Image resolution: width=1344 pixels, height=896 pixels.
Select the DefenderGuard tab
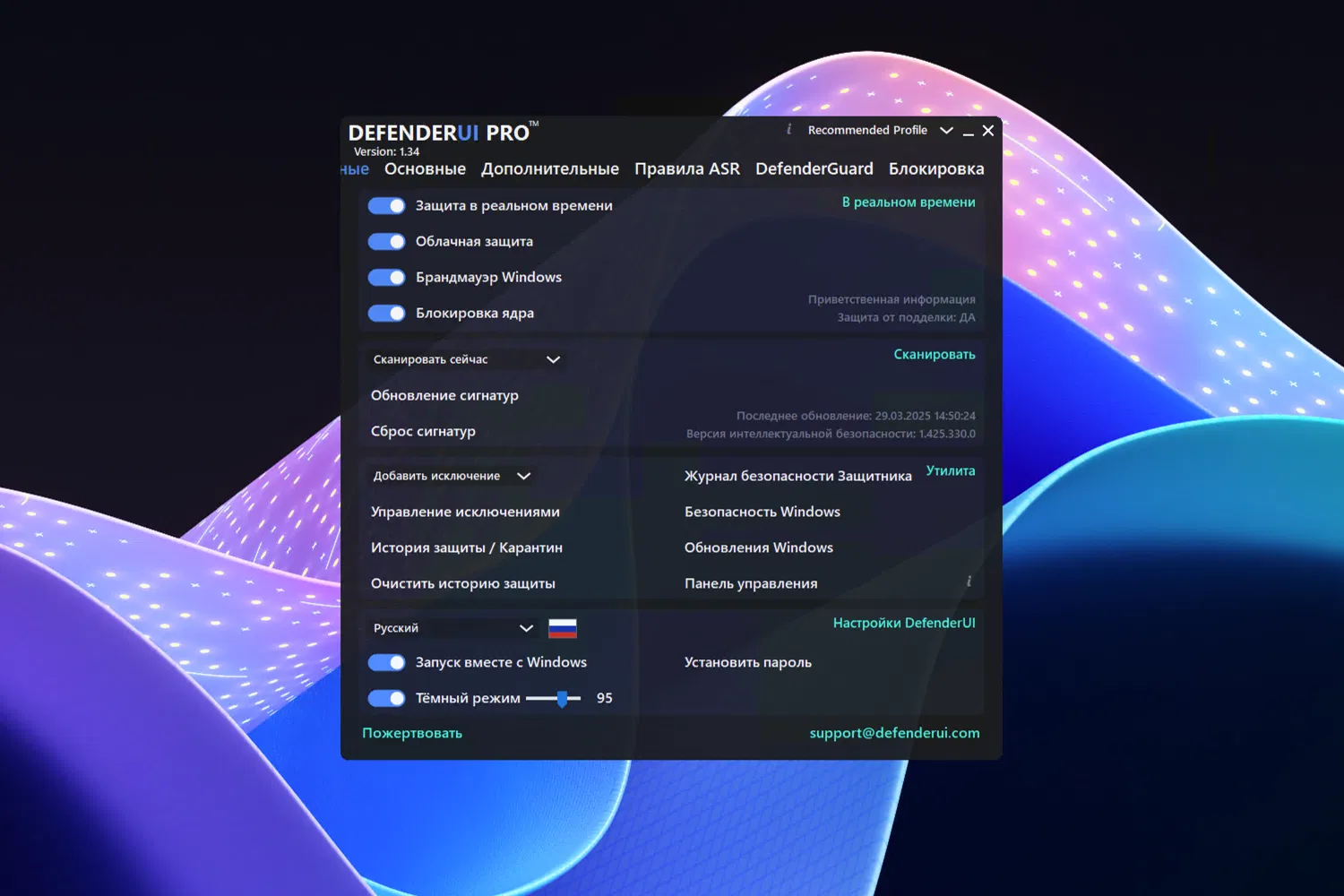[814, 168]
